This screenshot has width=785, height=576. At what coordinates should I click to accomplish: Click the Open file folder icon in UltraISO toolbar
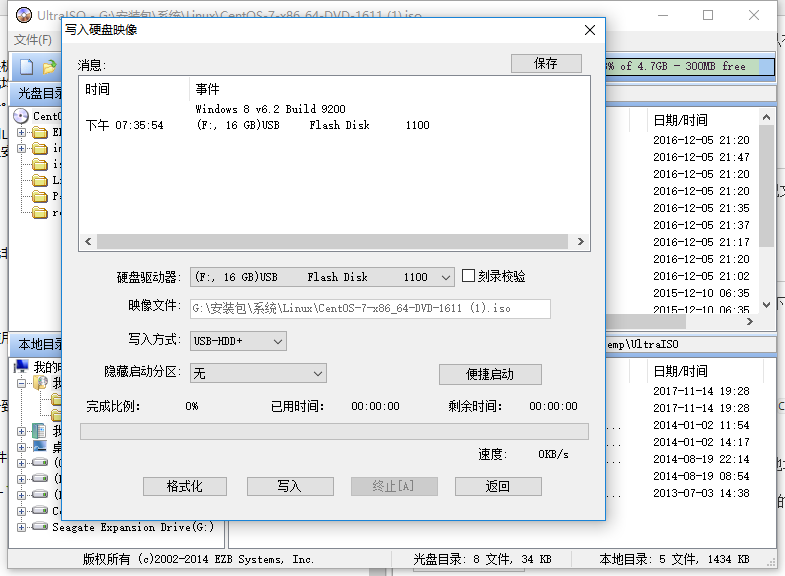tap(50, 67)
